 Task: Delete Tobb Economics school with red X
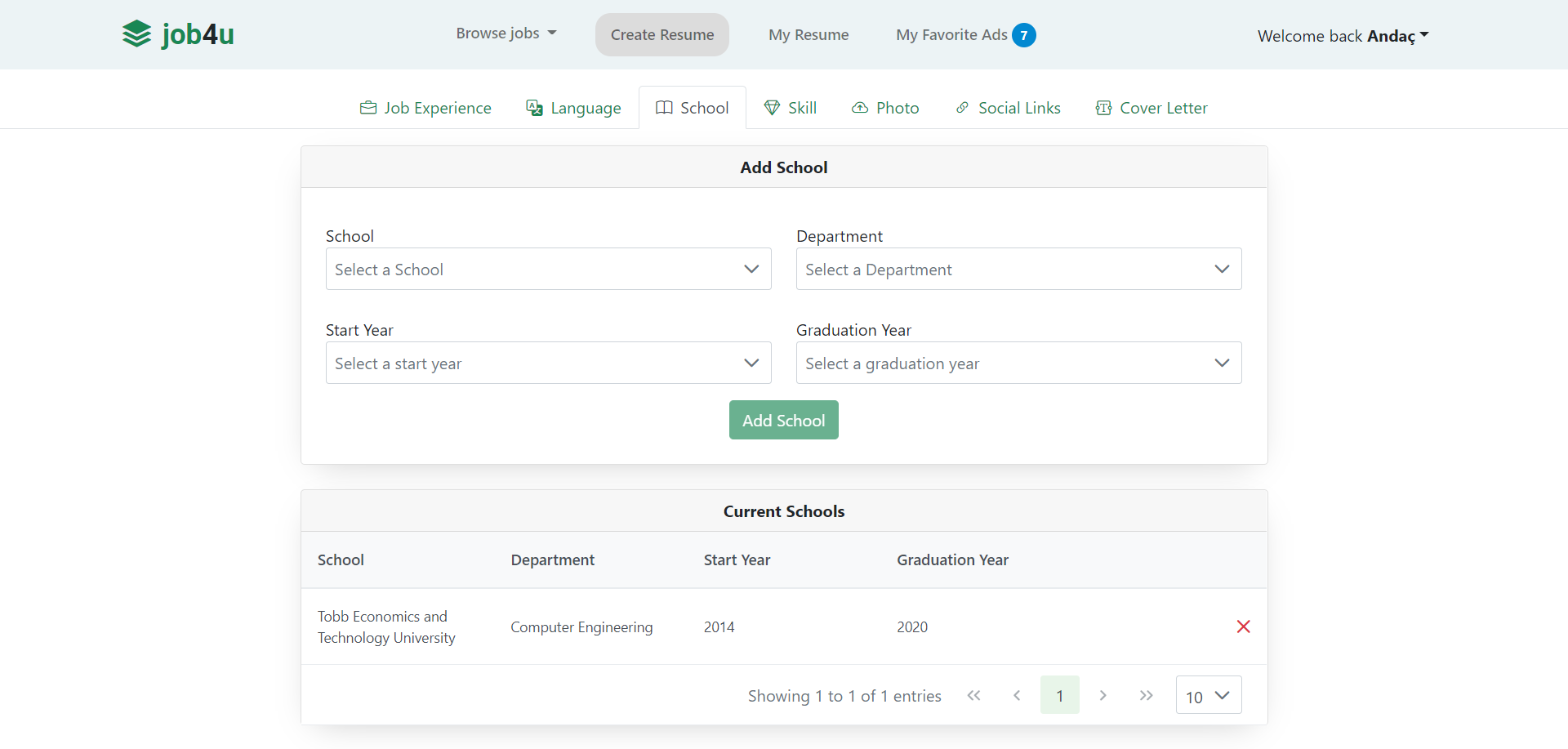tap(1244, 626)
